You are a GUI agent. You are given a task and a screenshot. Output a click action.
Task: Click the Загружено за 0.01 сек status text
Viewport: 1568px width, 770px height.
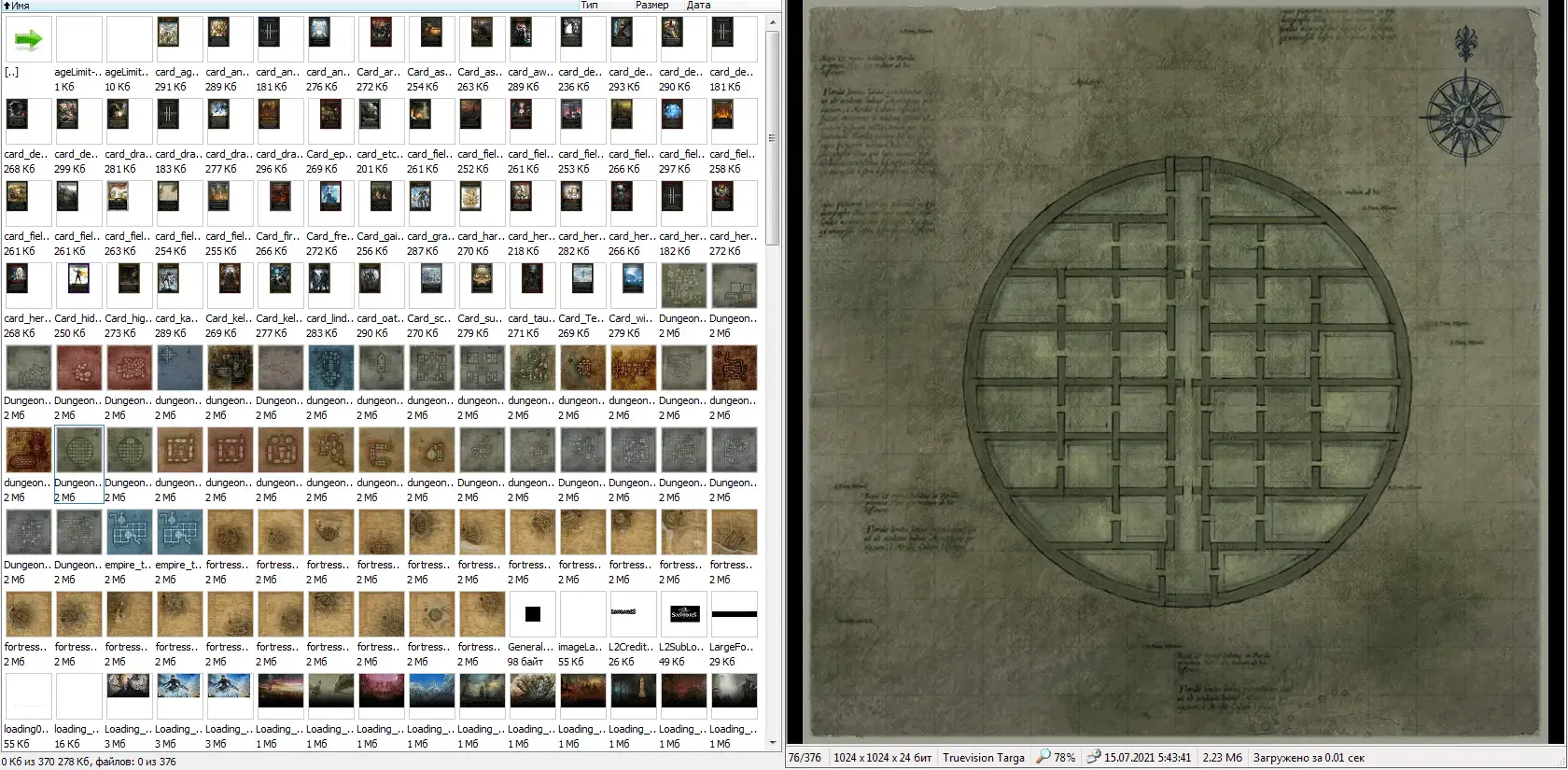(1309, 758)
